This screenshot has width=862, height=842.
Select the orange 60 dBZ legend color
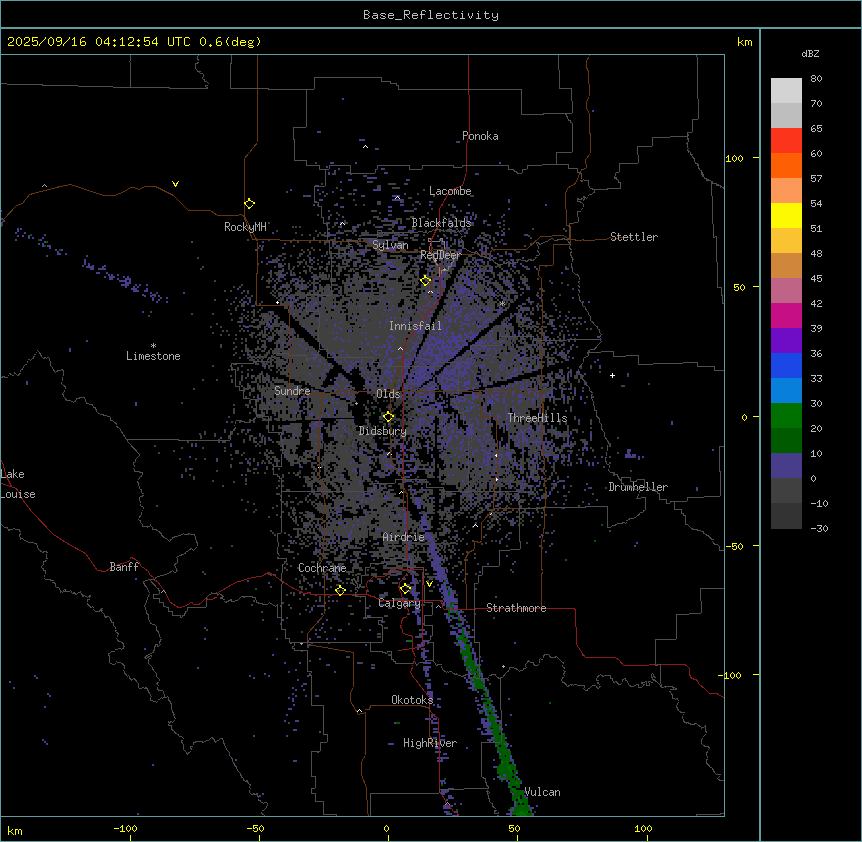tap(786, 165)
